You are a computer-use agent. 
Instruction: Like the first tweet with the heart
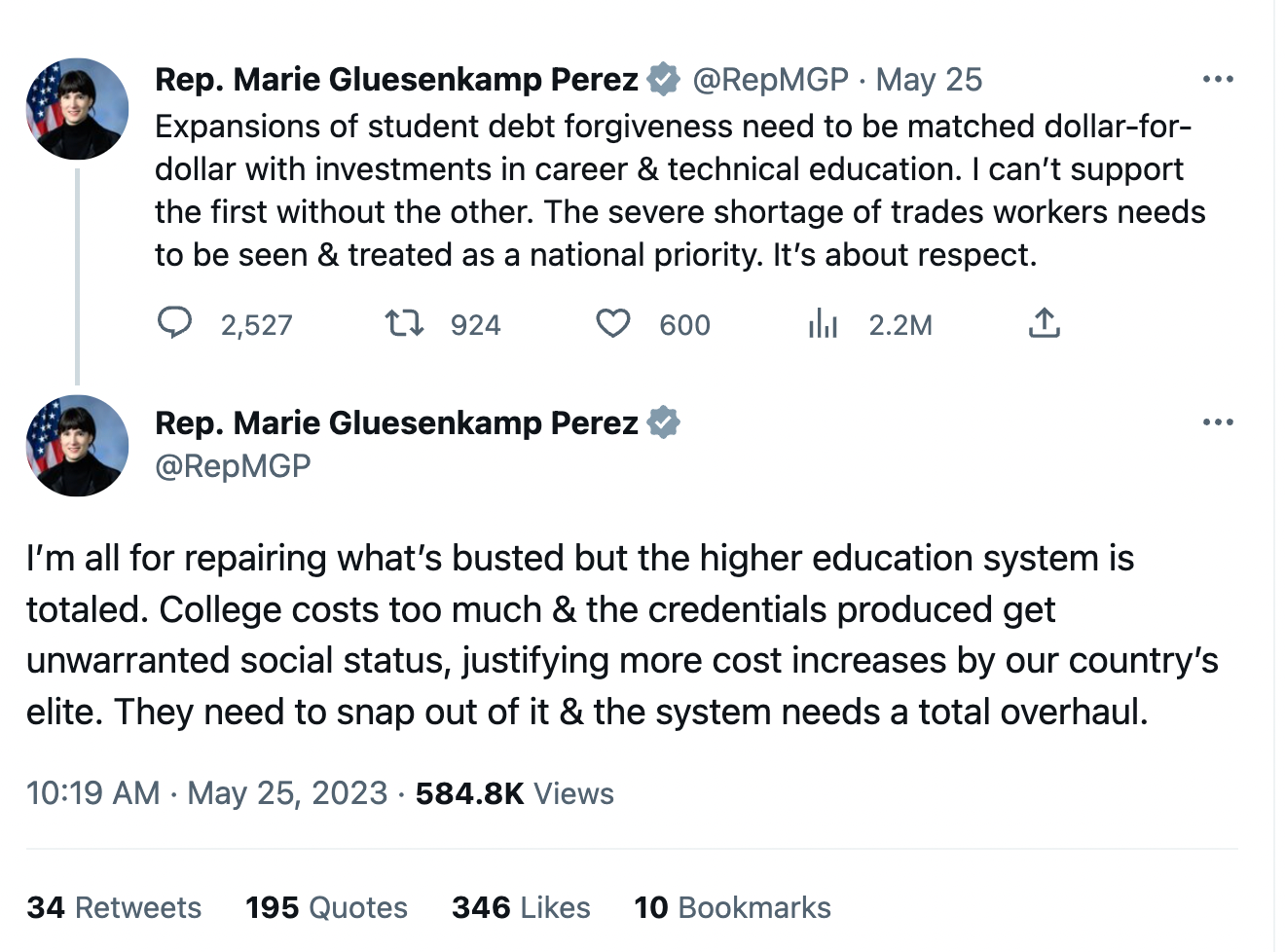[x=613, y=323]
